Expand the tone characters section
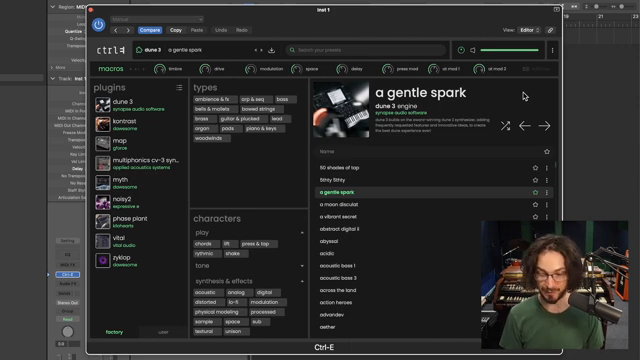 coord(302,266)
